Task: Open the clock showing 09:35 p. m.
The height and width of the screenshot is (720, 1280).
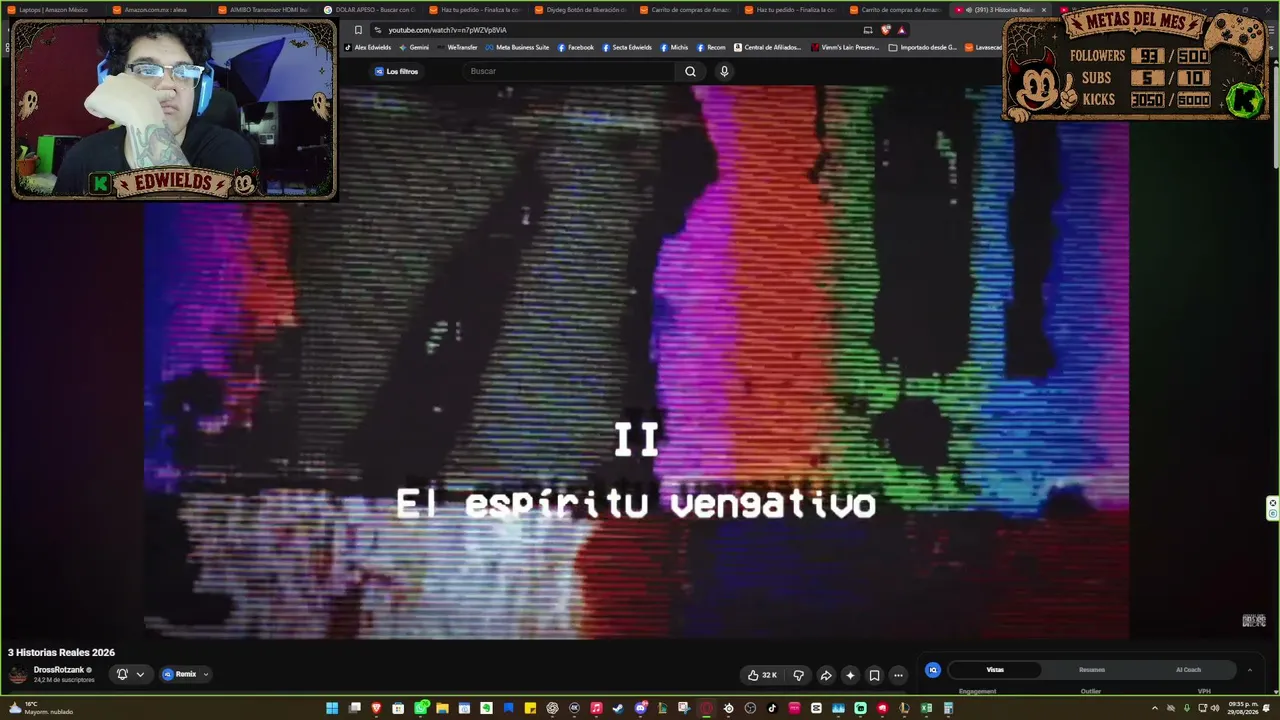Action: tap(1244, 708)
